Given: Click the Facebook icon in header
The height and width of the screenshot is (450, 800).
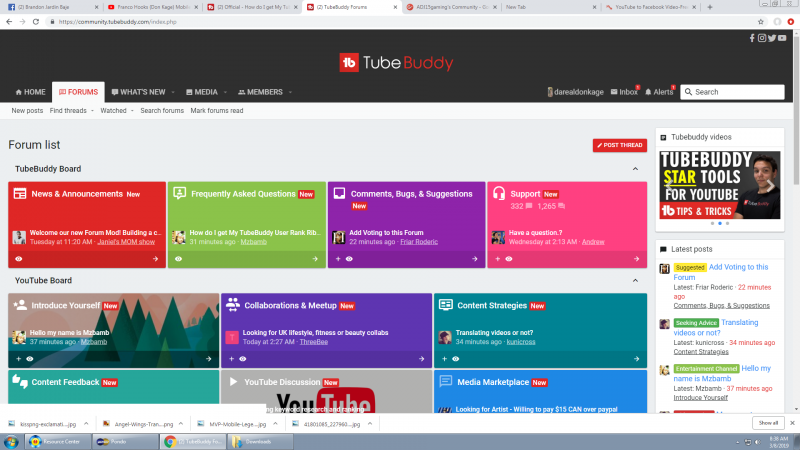Looking at the screenshot, I should [x=752, y=38].
